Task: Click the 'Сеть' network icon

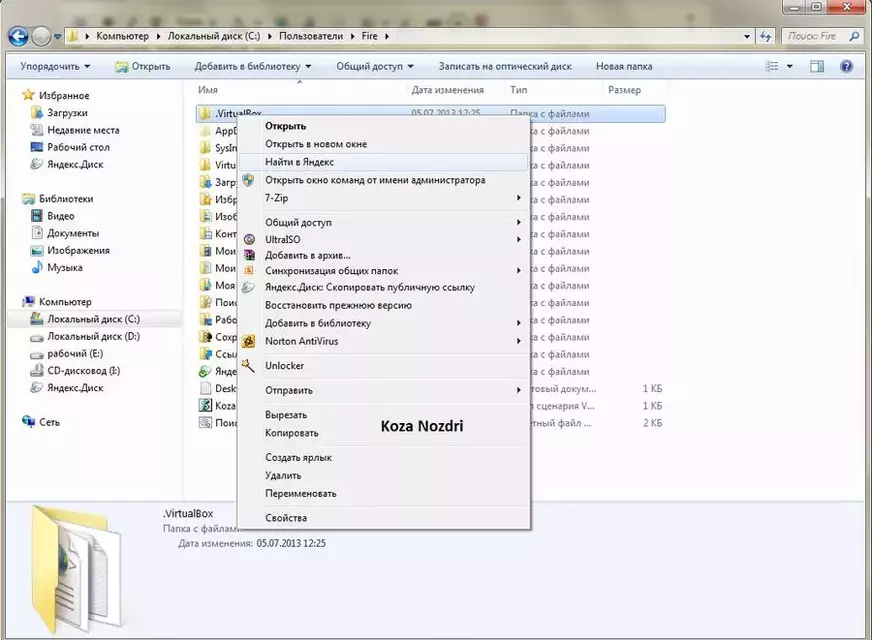Action: point(28,422)
